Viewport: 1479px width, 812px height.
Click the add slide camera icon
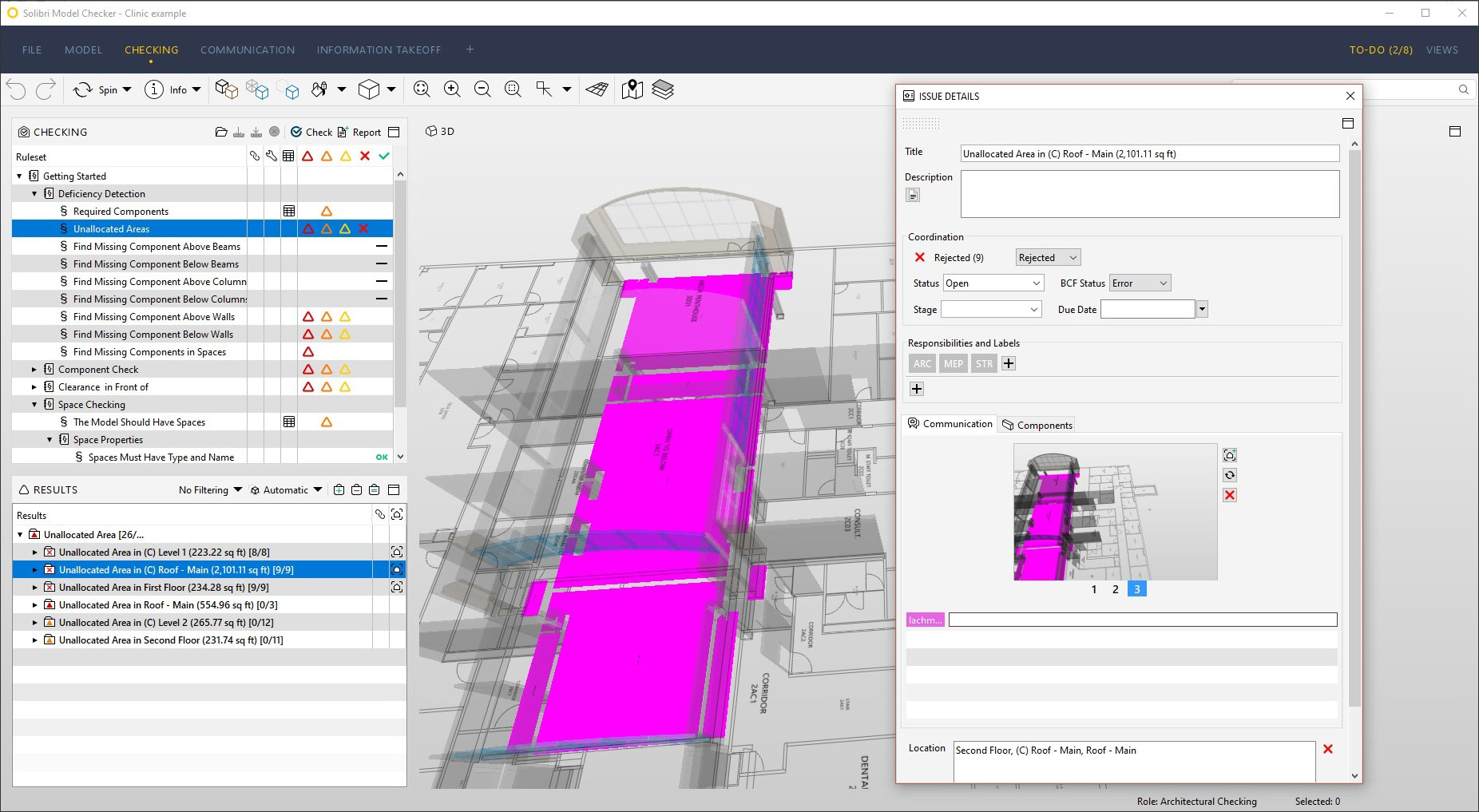(1230, 455)
